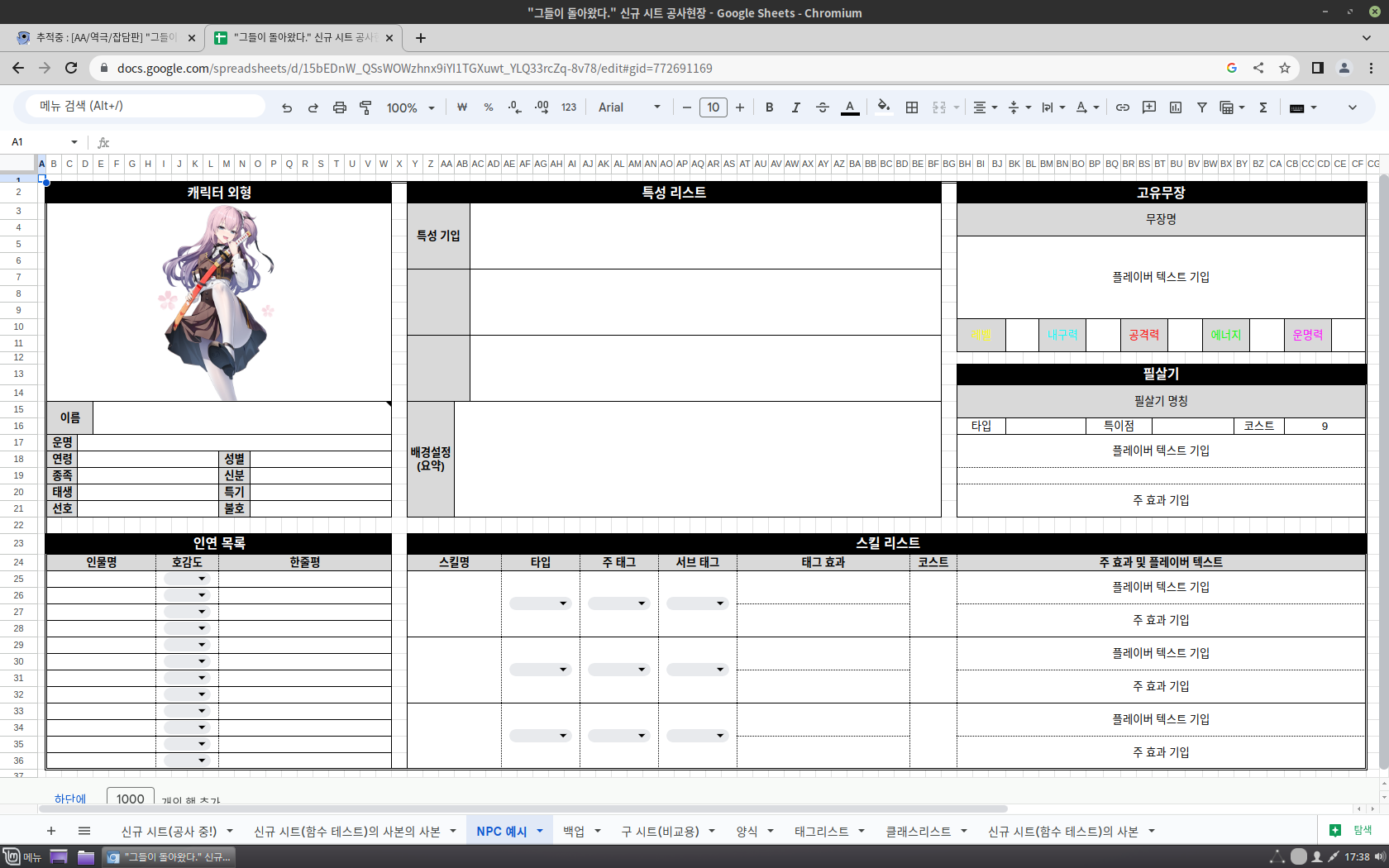
Task: Click the insert link icon
Action: tap(1122, 107)
